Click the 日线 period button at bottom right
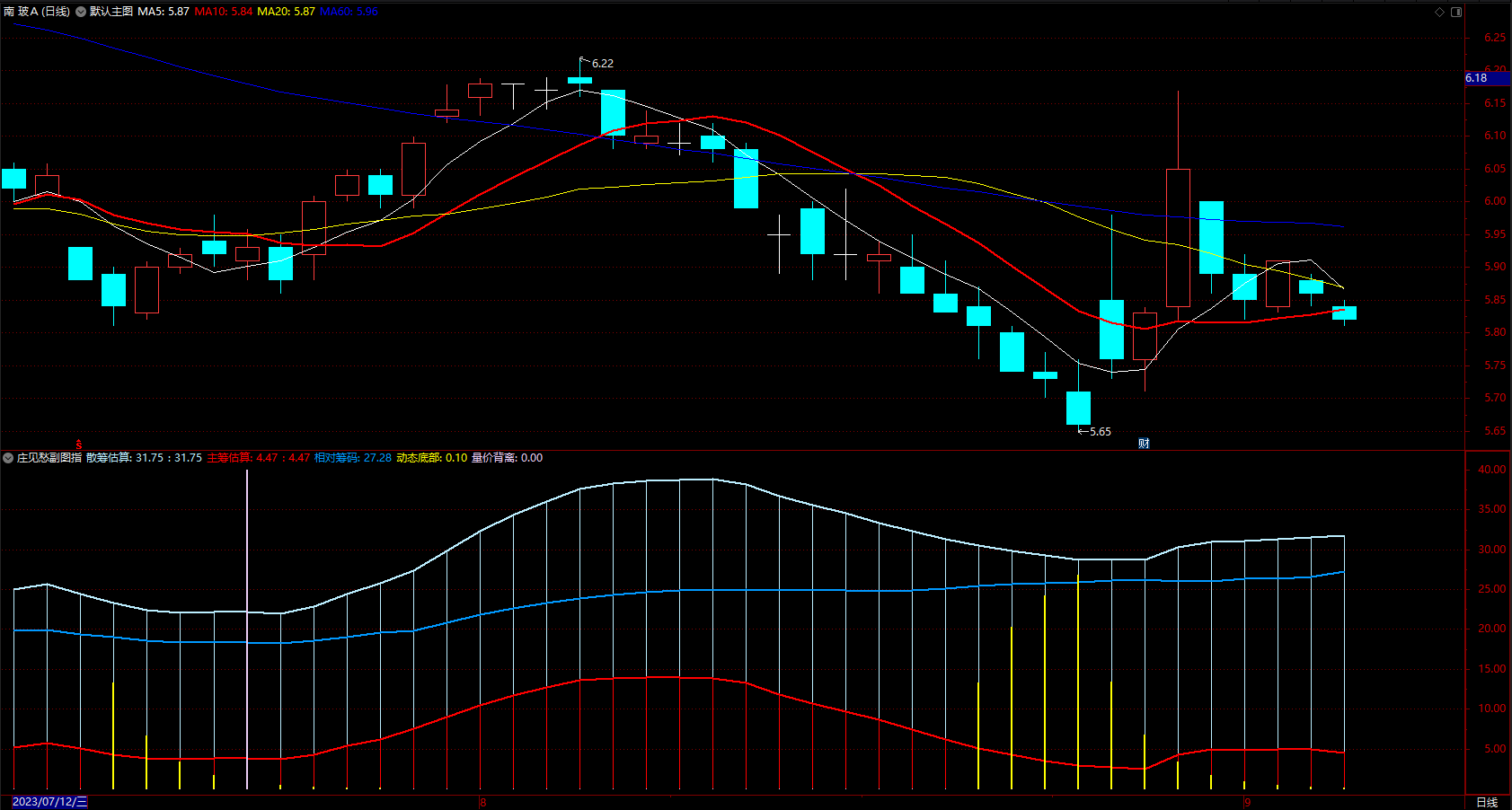Viewport: 1512px width, 810px height. 1487,802
